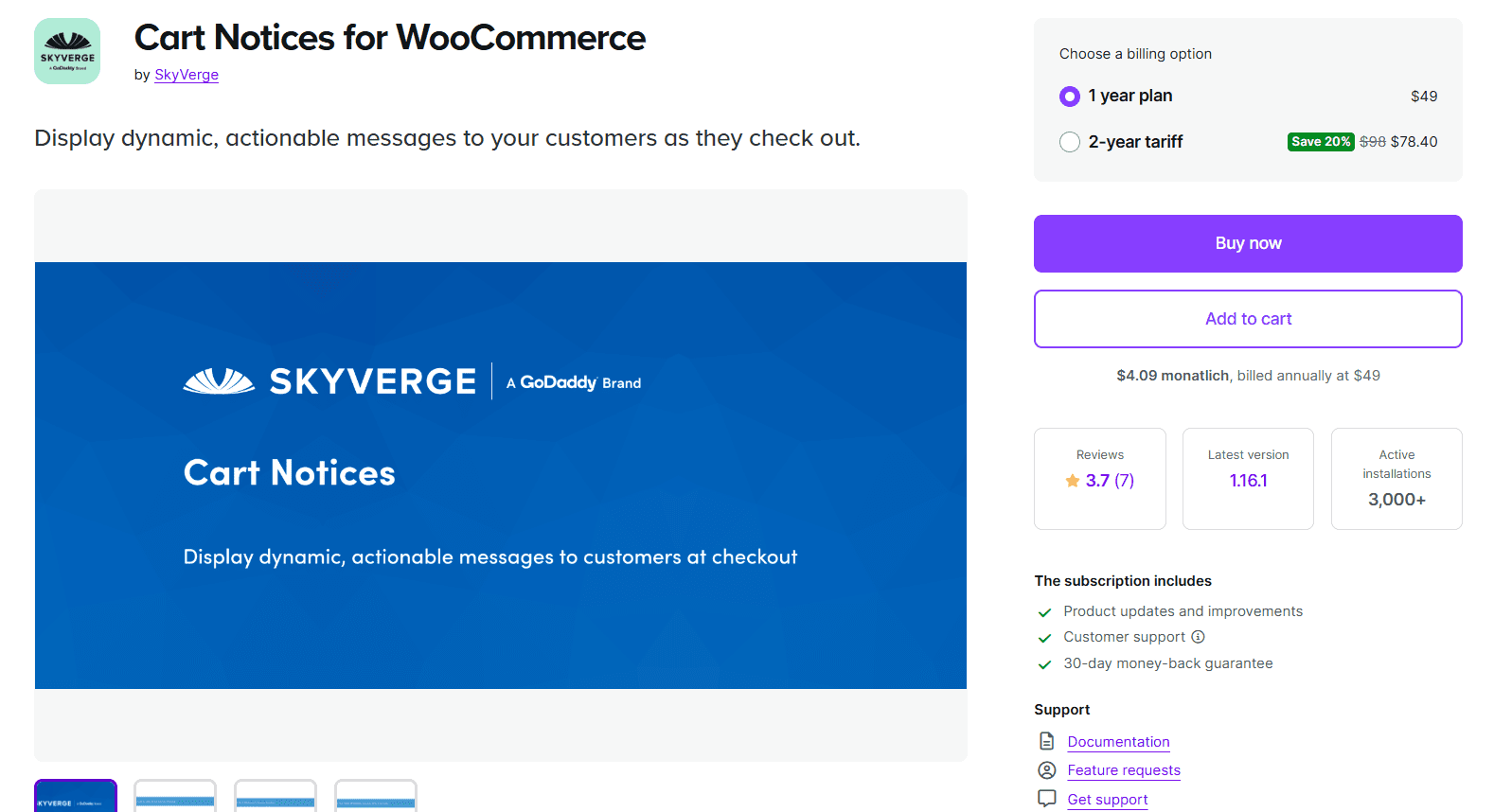Click the info icon beside Customer support
Viewport: 1494px width, 812px height.
click(1200, 637)
